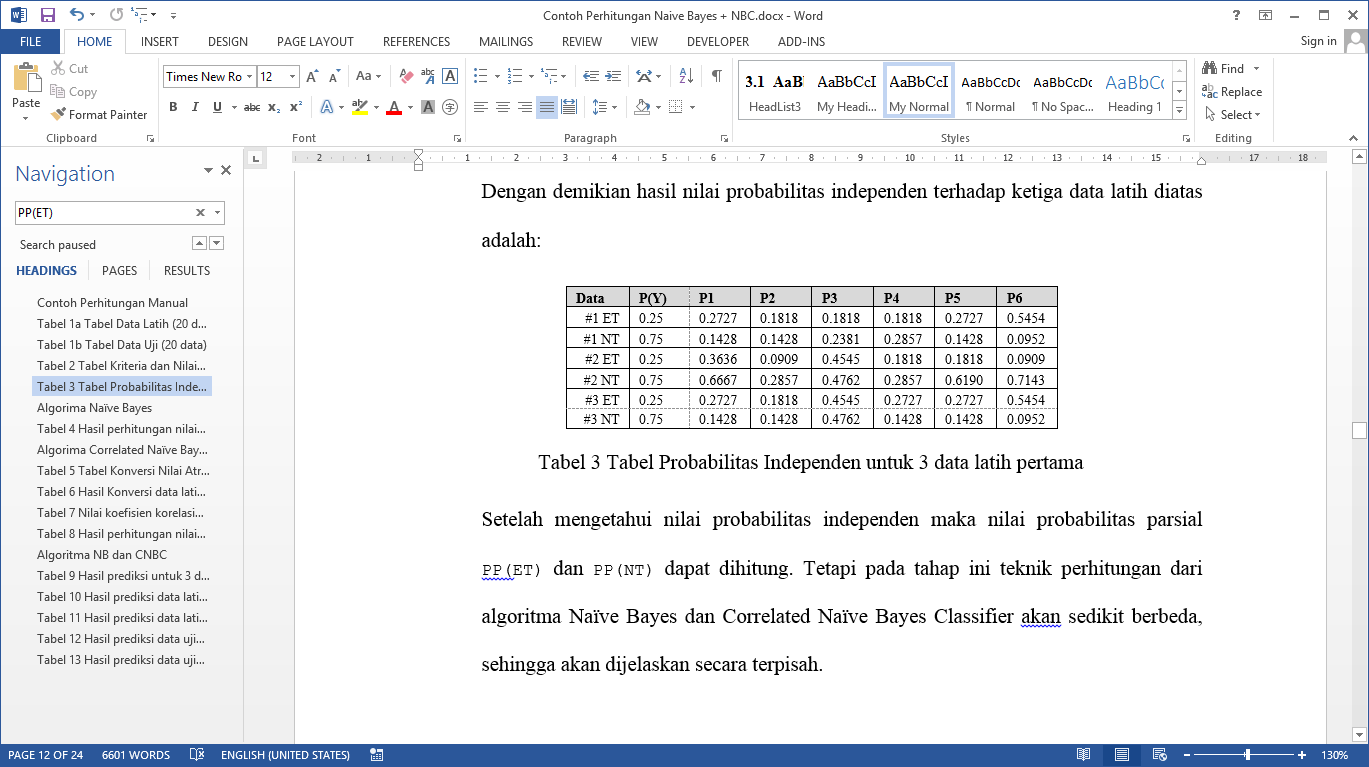Expand the Styles gallery more arrow
This screenshot has width=1369, height=767.
pyautogui.click(x=1179, y=108)
